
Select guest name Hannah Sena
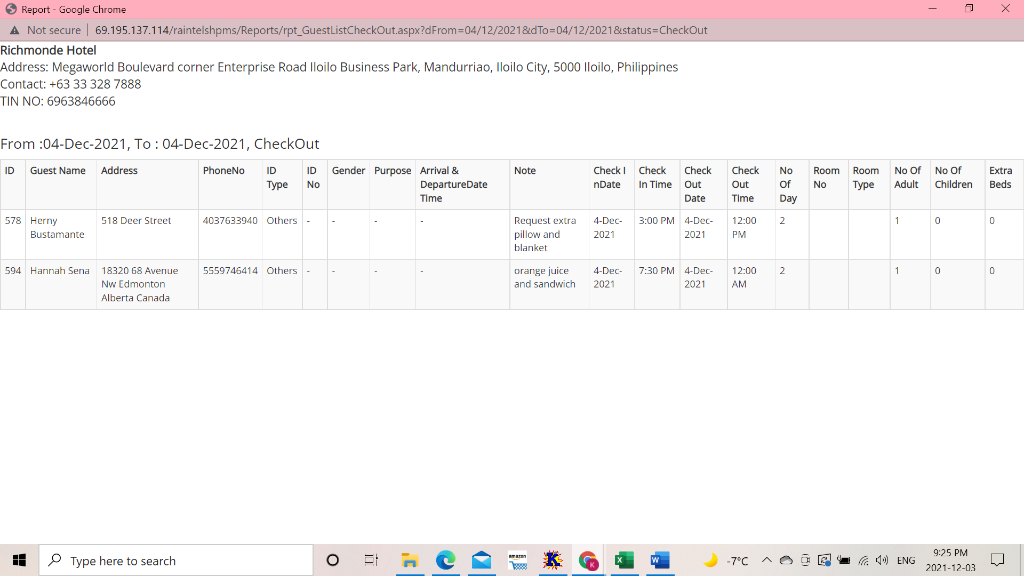59,271
